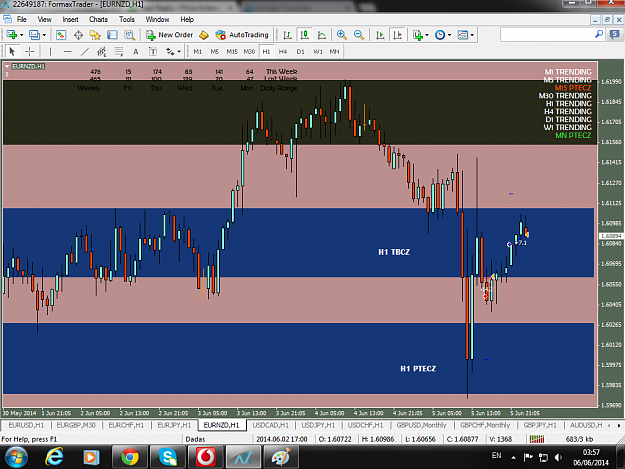The width and height of the screenshot is (625, 469).
Task: Select the Vertical Line drawing tool
Action: pyautogui.click(x=50, y=51)
